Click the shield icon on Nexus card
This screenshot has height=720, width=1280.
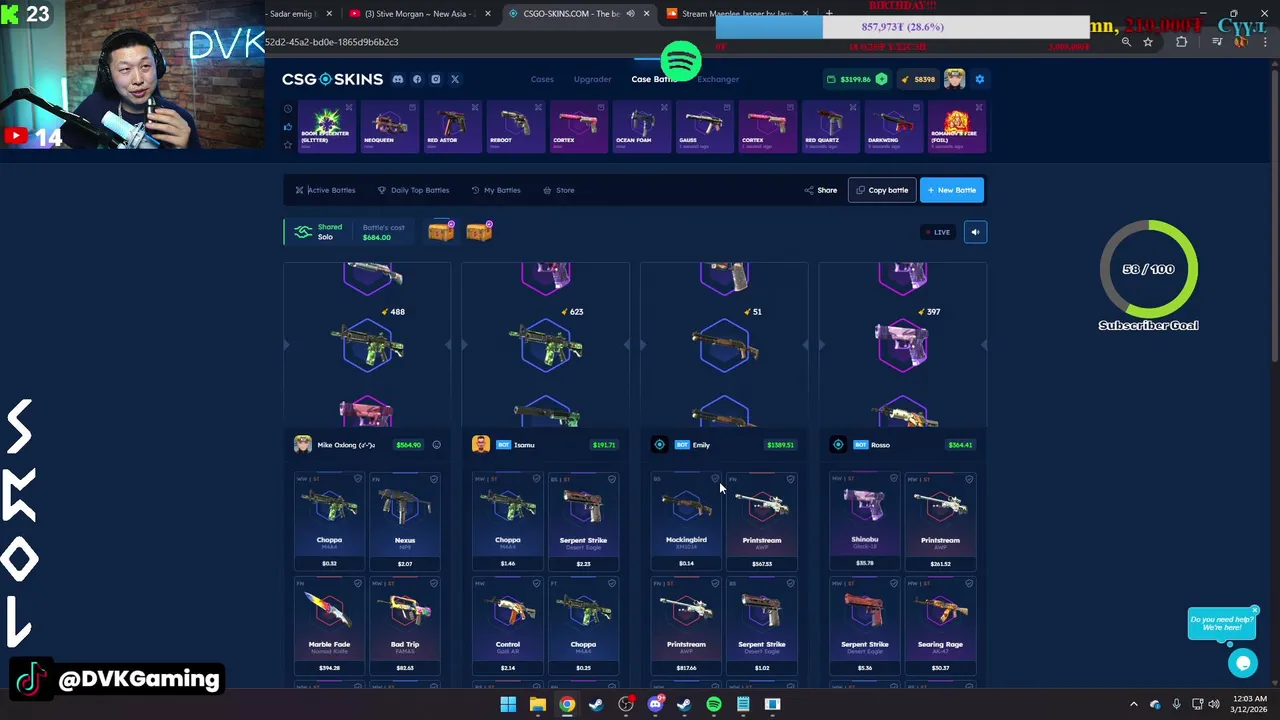434,480
